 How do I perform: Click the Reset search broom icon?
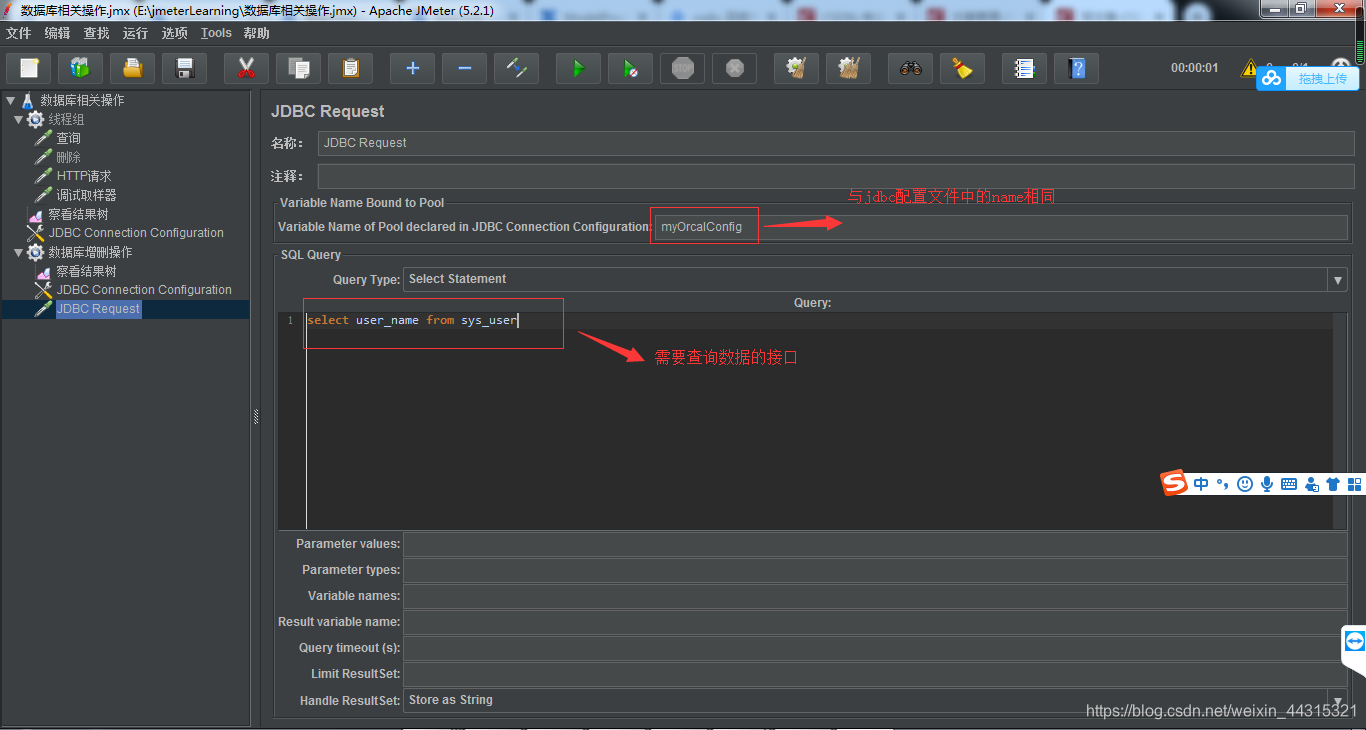[962, 68]
